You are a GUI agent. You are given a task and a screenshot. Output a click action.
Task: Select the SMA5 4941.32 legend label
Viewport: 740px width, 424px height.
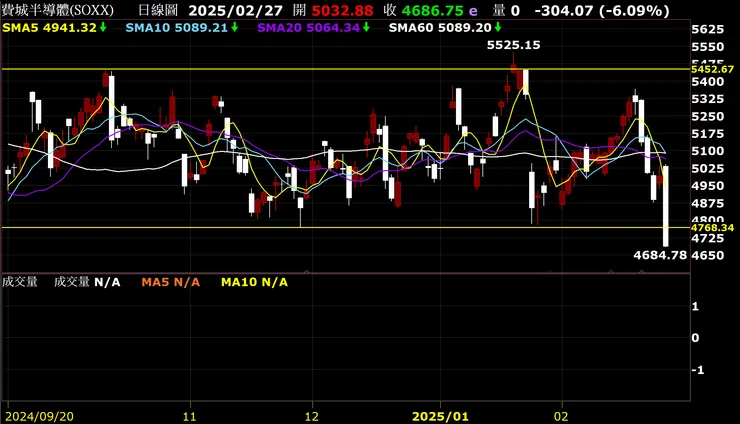click(50, 28)
